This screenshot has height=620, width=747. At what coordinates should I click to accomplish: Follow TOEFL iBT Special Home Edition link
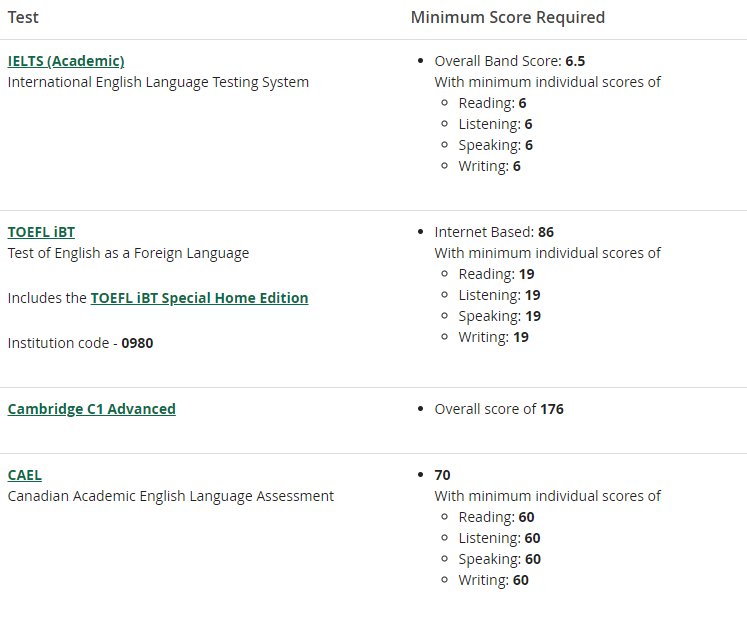click(x=199, y=298)
